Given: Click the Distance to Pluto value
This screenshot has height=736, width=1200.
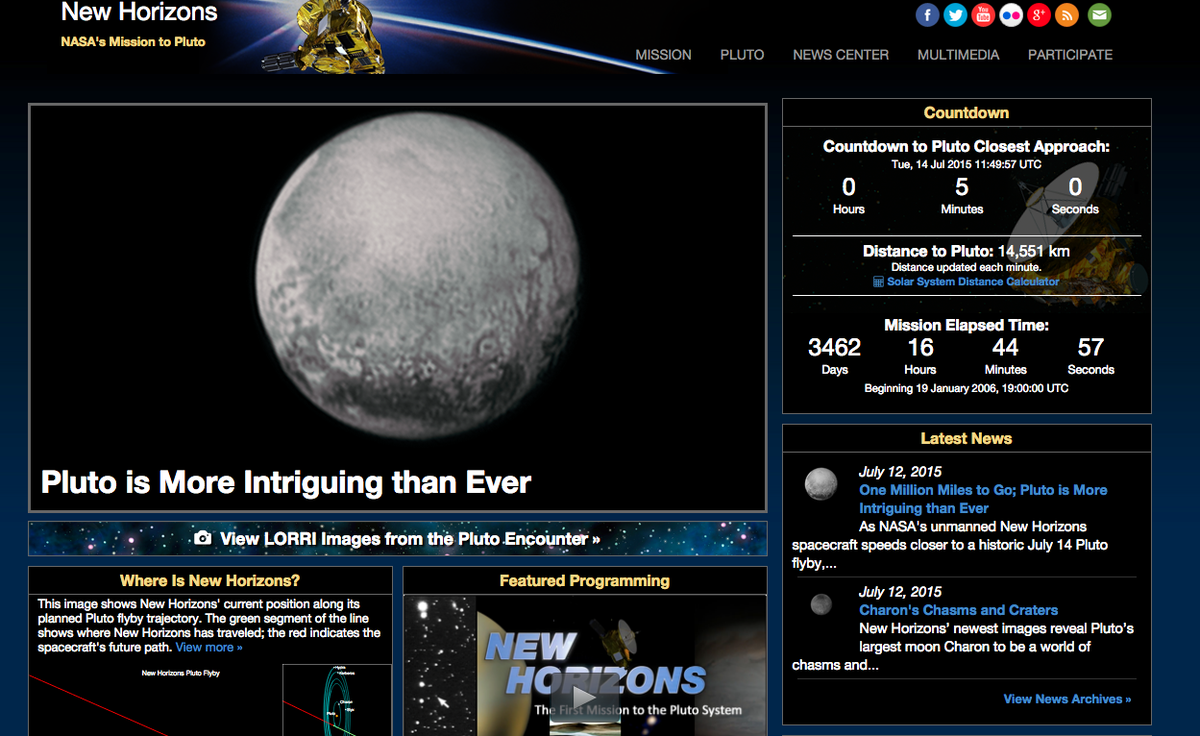Looking at the screenshot, I should pos(1033,251).
